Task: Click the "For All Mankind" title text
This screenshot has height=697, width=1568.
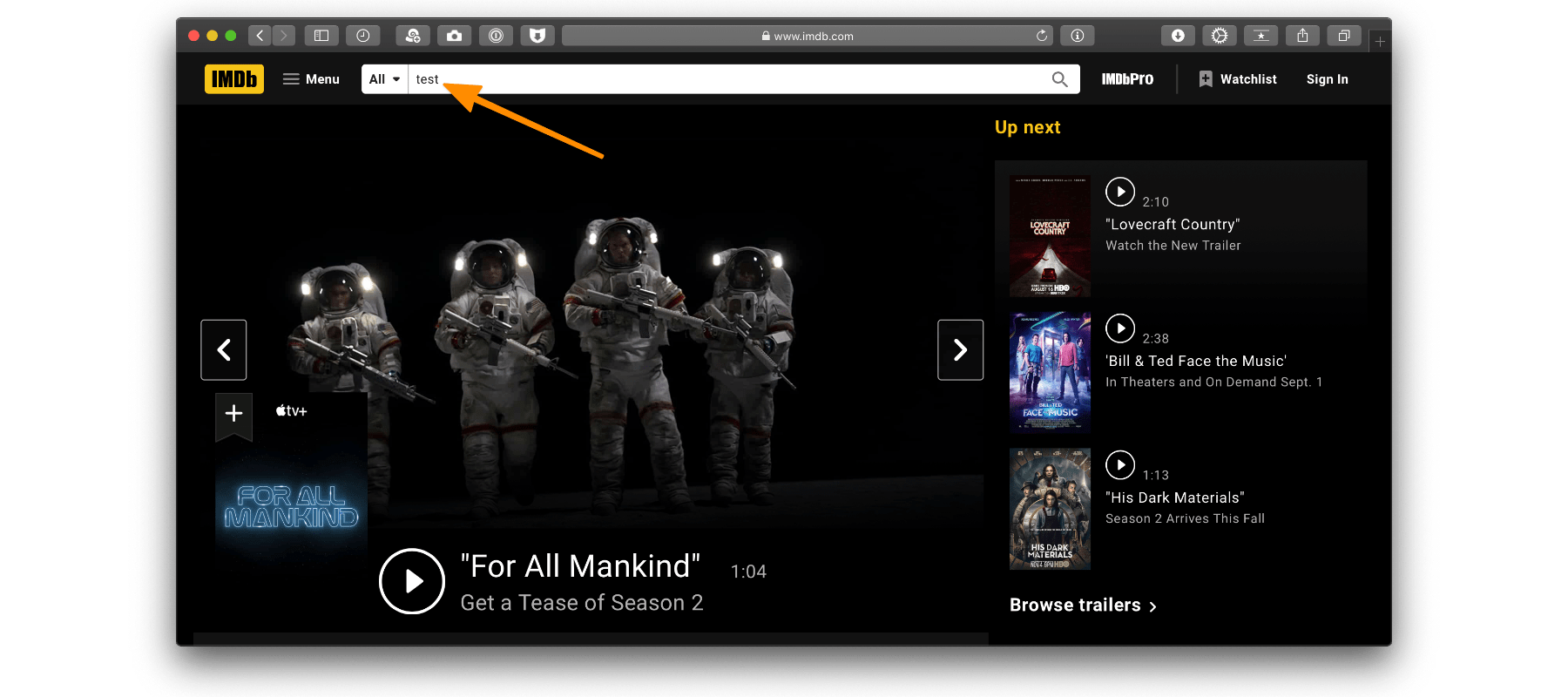Action: click(x=580, y=566)
